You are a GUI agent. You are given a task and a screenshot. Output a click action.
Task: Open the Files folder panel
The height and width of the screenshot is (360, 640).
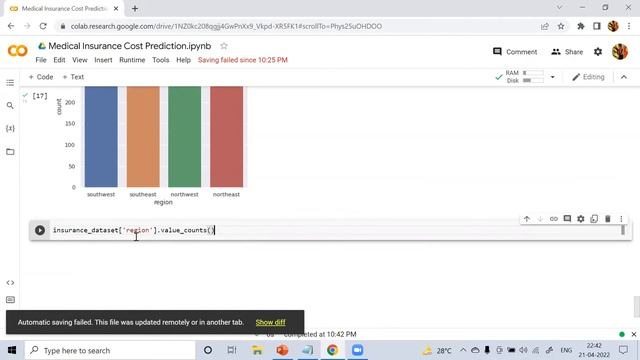(x=10, y=152)
